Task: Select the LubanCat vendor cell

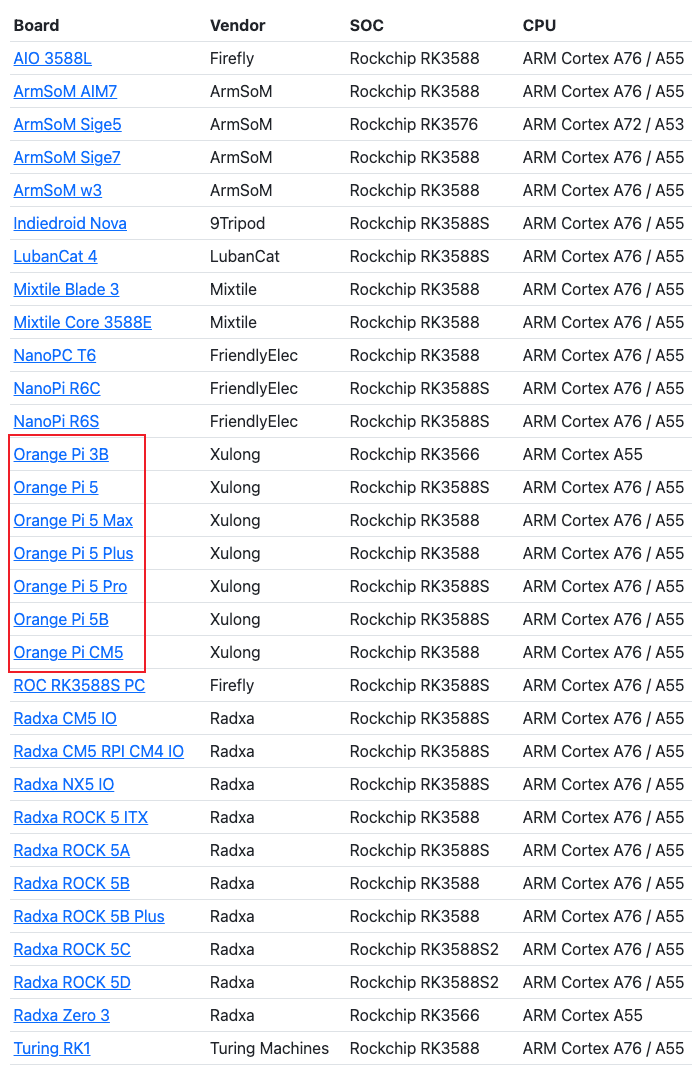Action: click(245, 257)
